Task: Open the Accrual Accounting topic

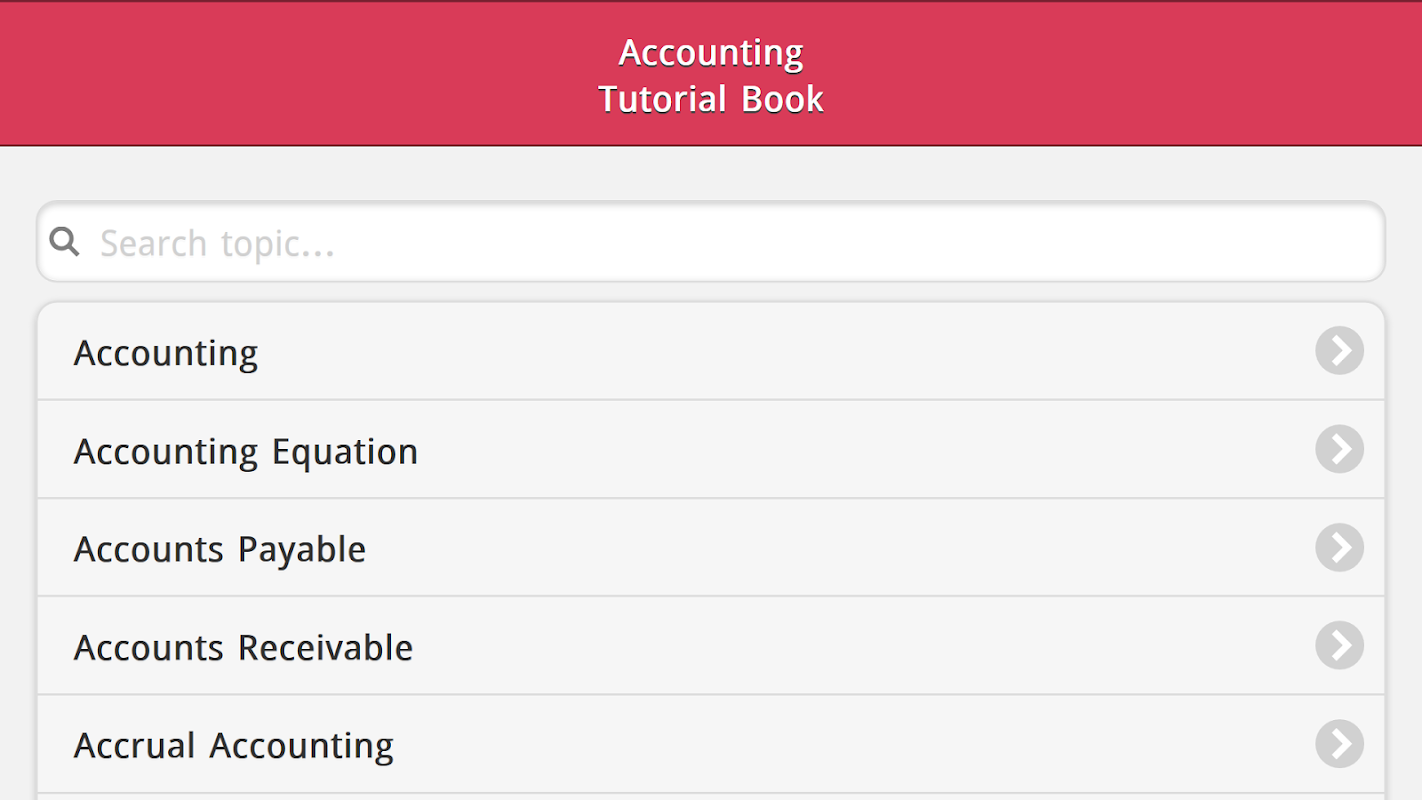Action: point(711,743)
